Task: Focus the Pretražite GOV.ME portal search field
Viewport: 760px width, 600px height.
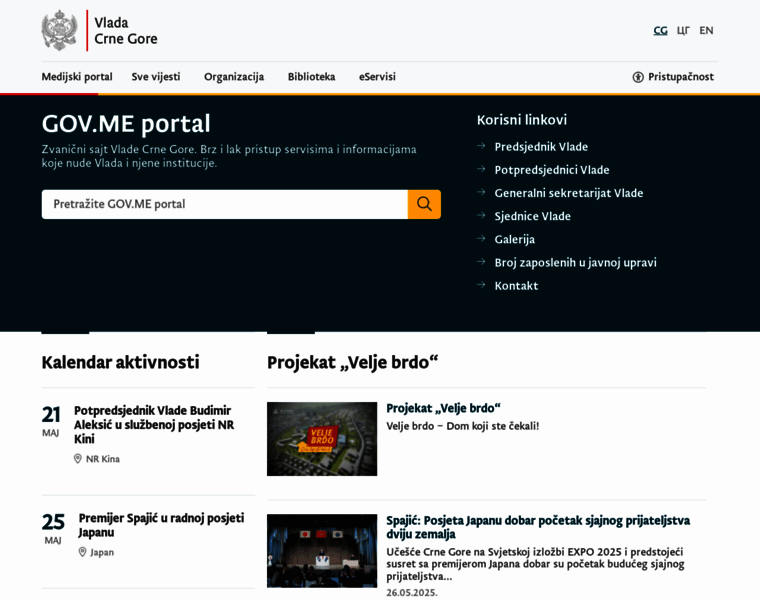Action: pyautogui.click(x=224, y=204)
